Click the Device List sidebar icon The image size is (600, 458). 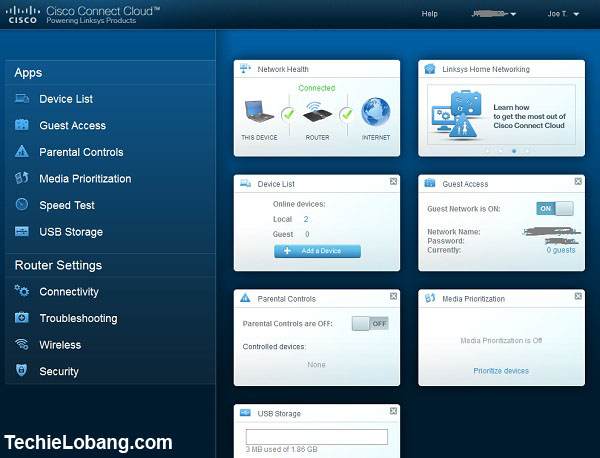tap(21, 99)
